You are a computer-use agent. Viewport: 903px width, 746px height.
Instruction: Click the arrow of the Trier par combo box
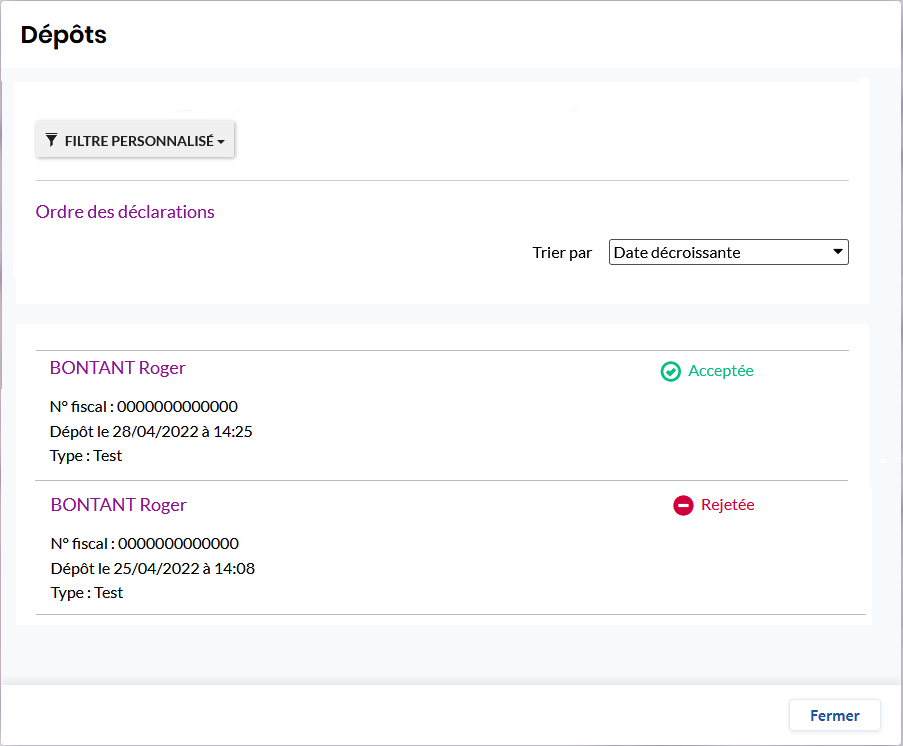click(x=838, y=253)
